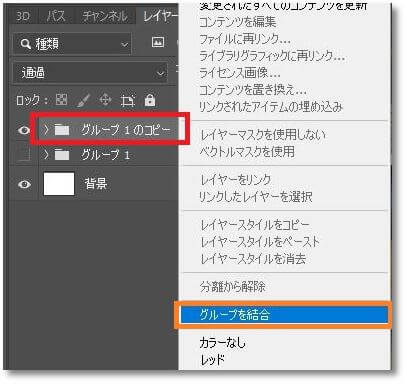The height and width of the screenshot is (385, 407).
Task: Choose コンテンツを置き換え menu item
Action: (x=253, y=90)
